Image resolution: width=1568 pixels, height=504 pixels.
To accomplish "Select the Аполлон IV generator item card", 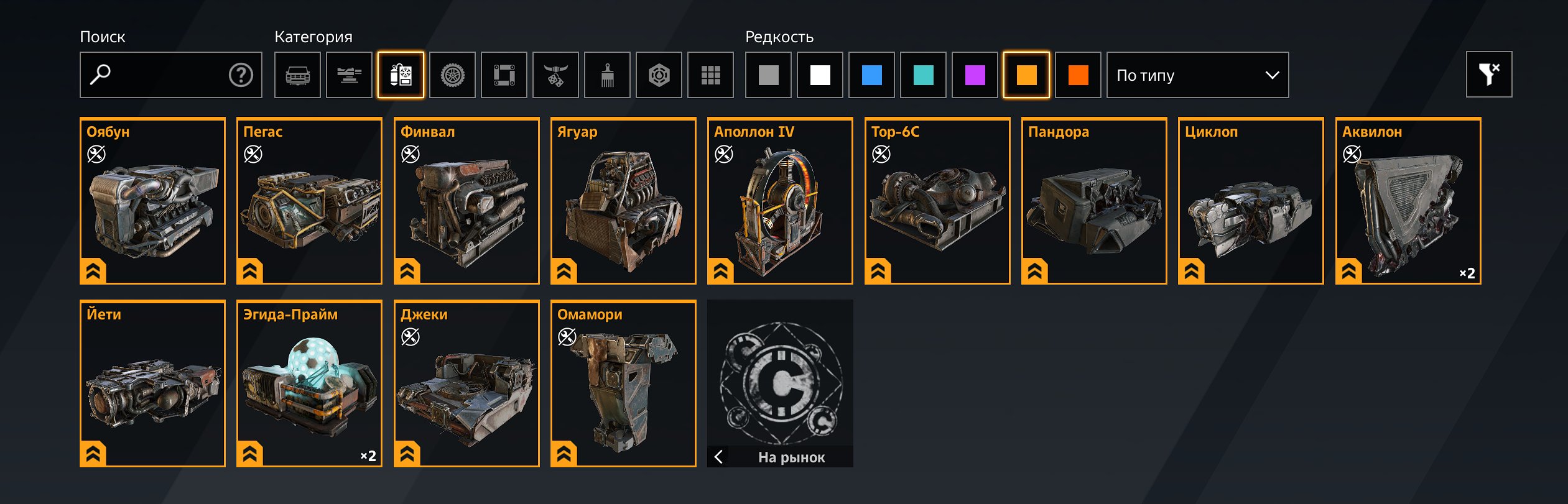I will coord(780,201).
